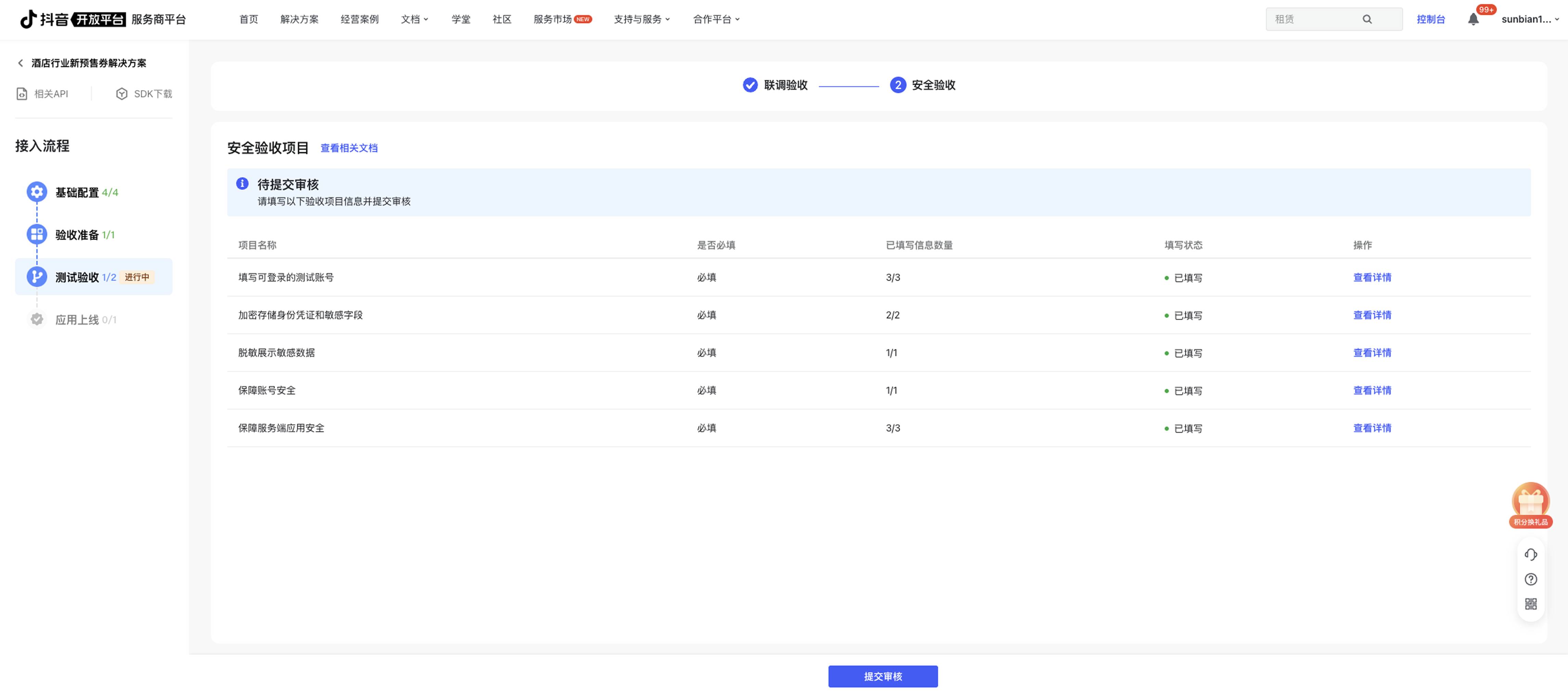Open the customer service headset icon
The width and height of the screenshot is (1568, 695).
click(x=1530, y=554)
